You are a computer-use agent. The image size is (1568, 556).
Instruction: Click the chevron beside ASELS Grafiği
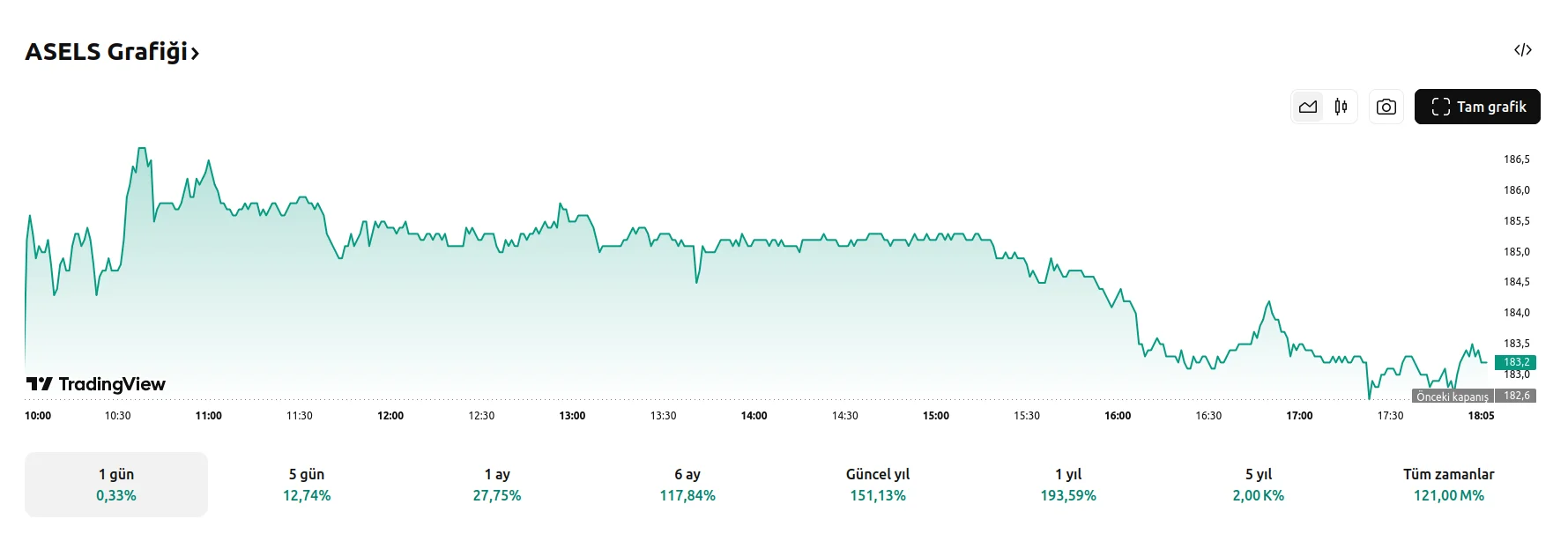click(x=196, y=54)
